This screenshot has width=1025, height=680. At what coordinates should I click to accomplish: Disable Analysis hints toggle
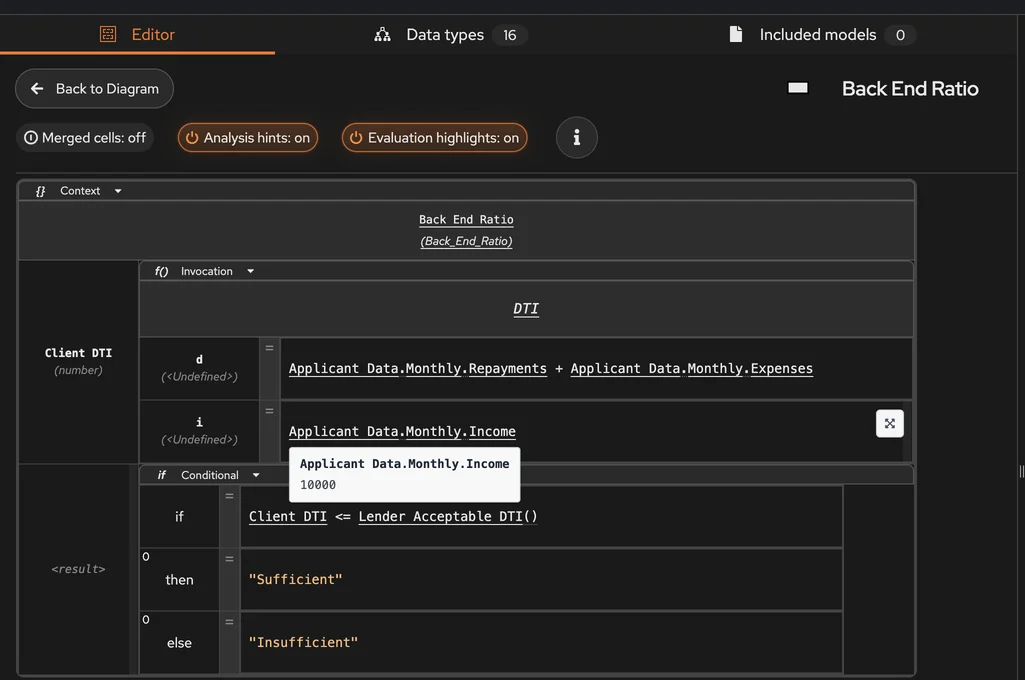248,138
